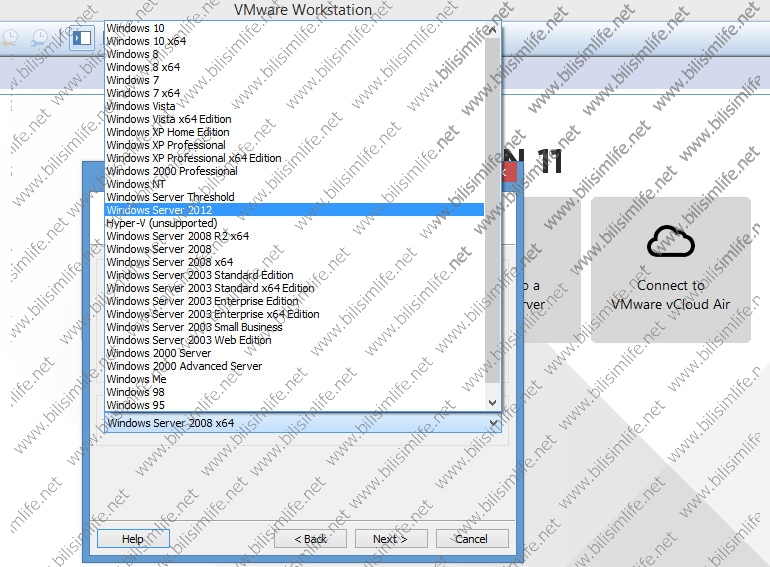This screenshot has height=567, width=770.
Task: Select Windows 10 x64 entry
Action: pyautogui.click(x=294, y=41)
